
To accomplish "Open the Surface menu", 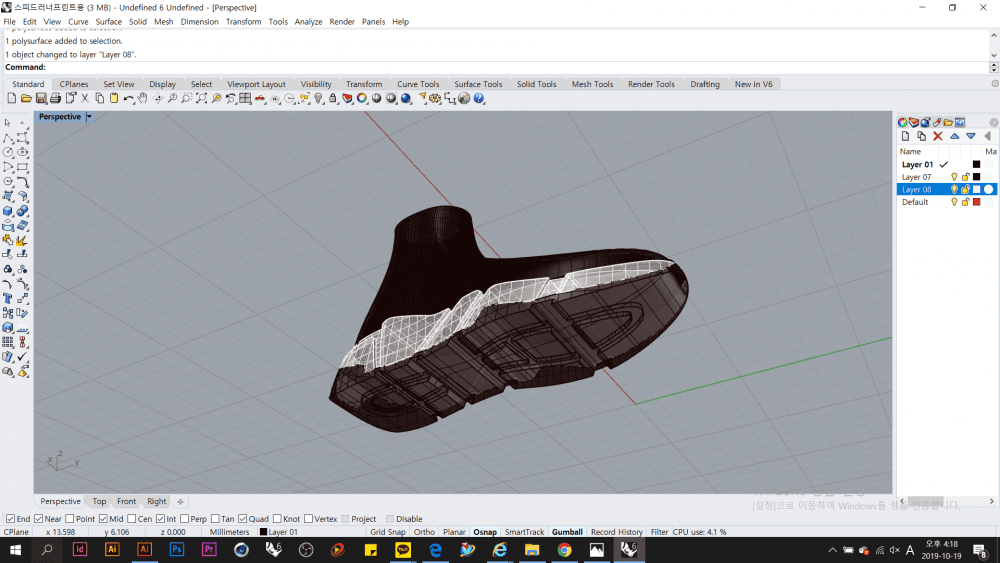I will pos(108,22).
